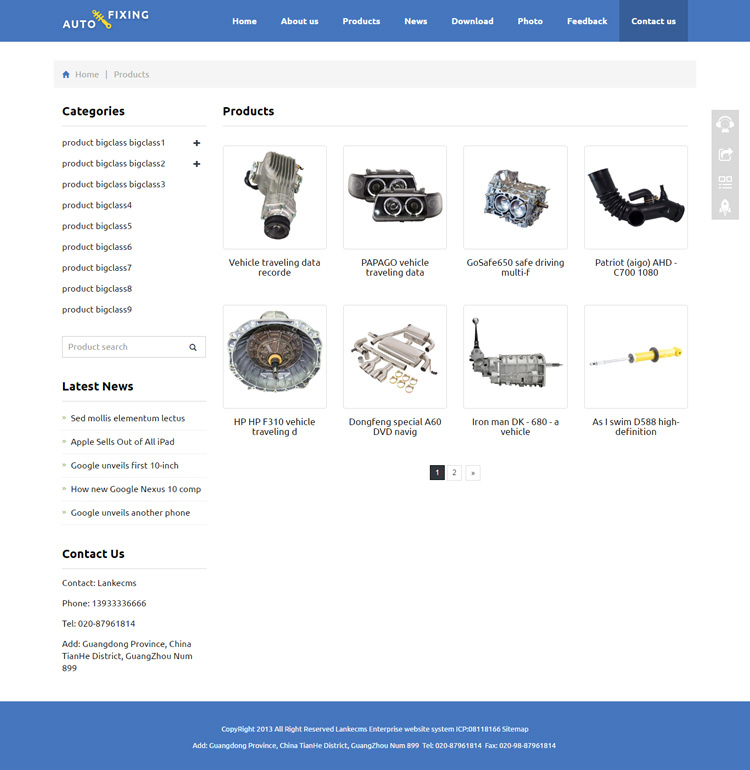Select product bigclass bigclass1 category
This screenshot has width=750, height=770.
[113, 143]
